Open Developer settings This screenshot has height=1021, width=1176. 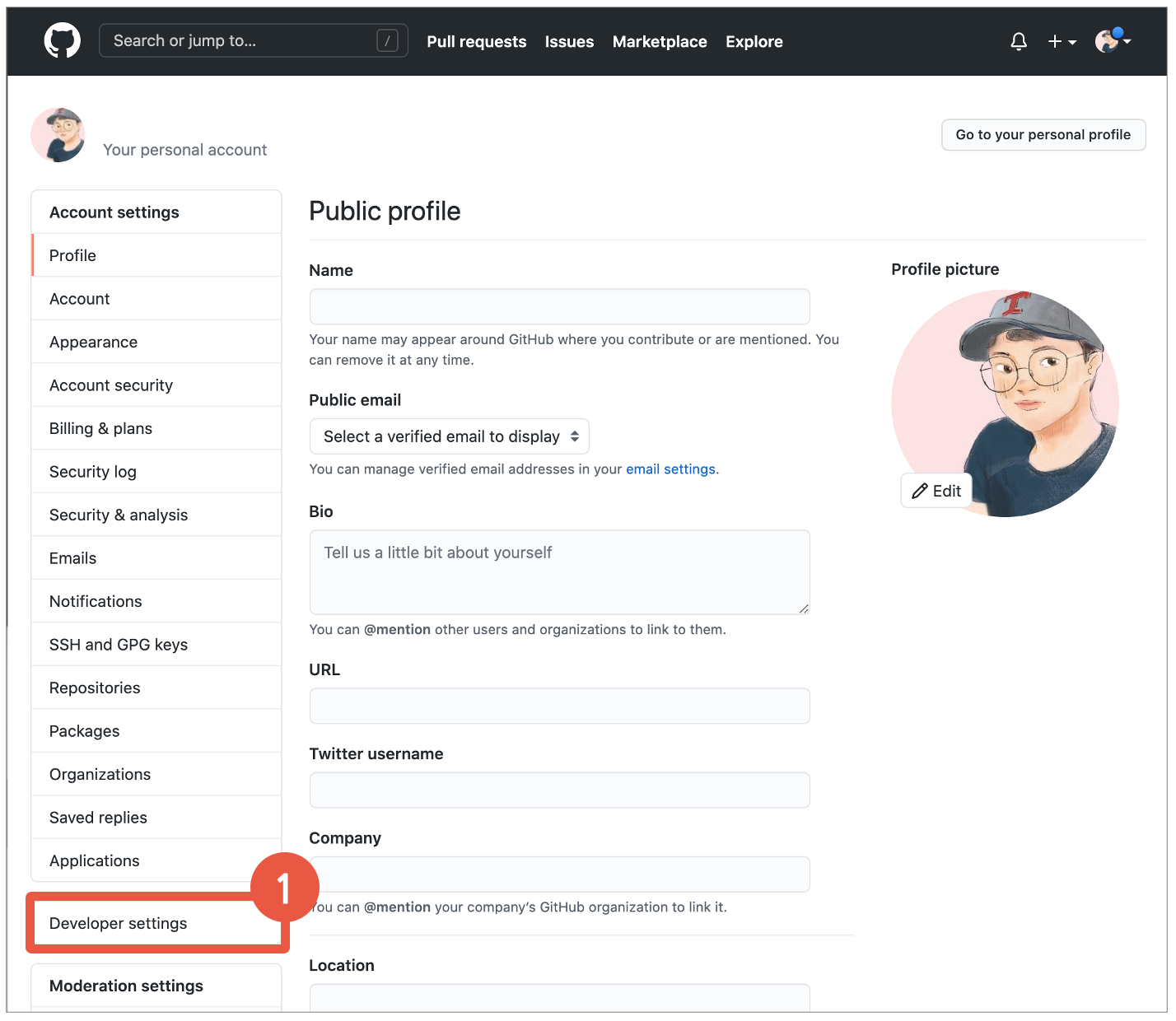point(156,923)
